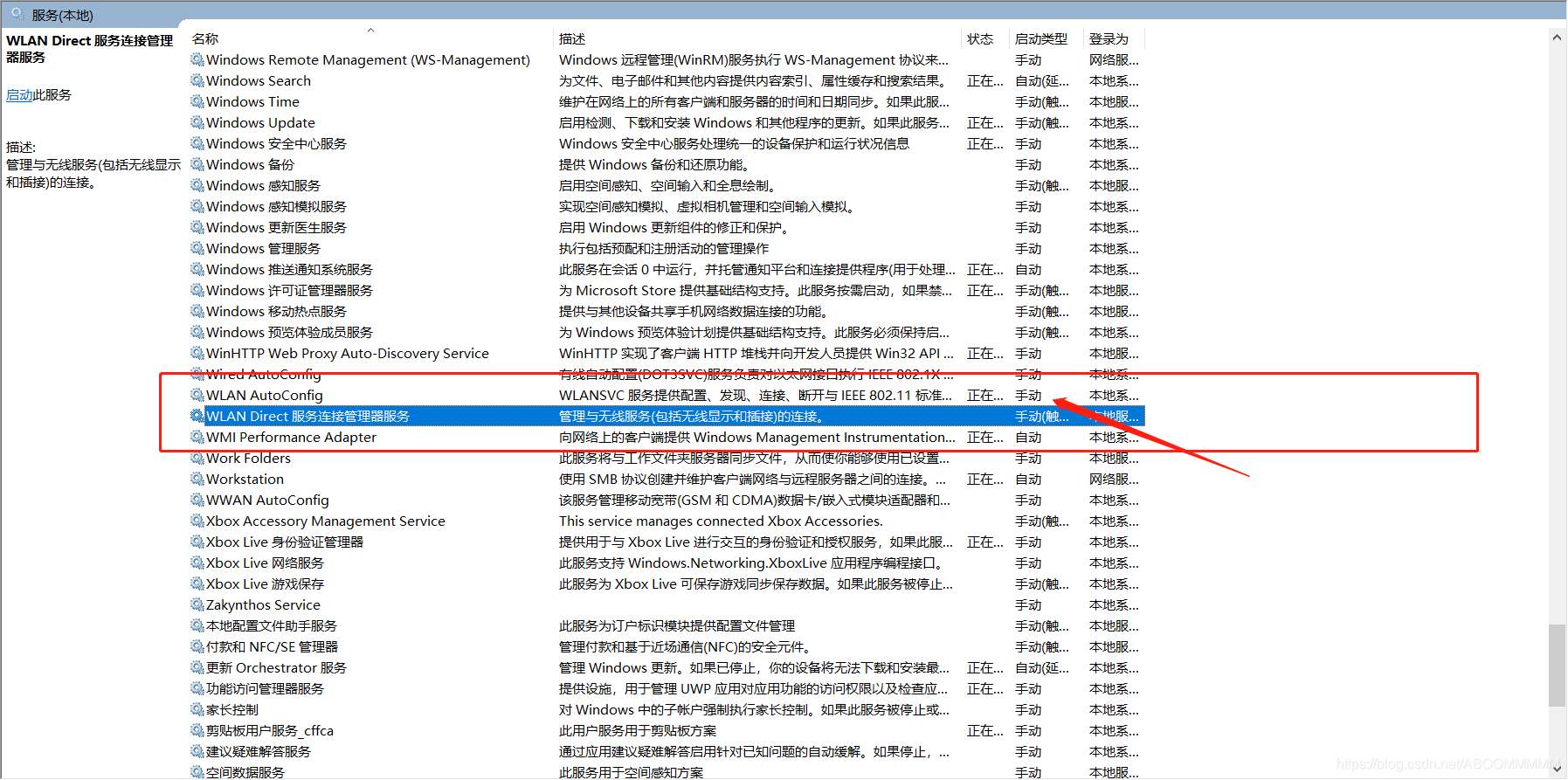Click the description of Xbox Accessory Management Service
Screen dimensions: 1568x780
pos(721,521)
